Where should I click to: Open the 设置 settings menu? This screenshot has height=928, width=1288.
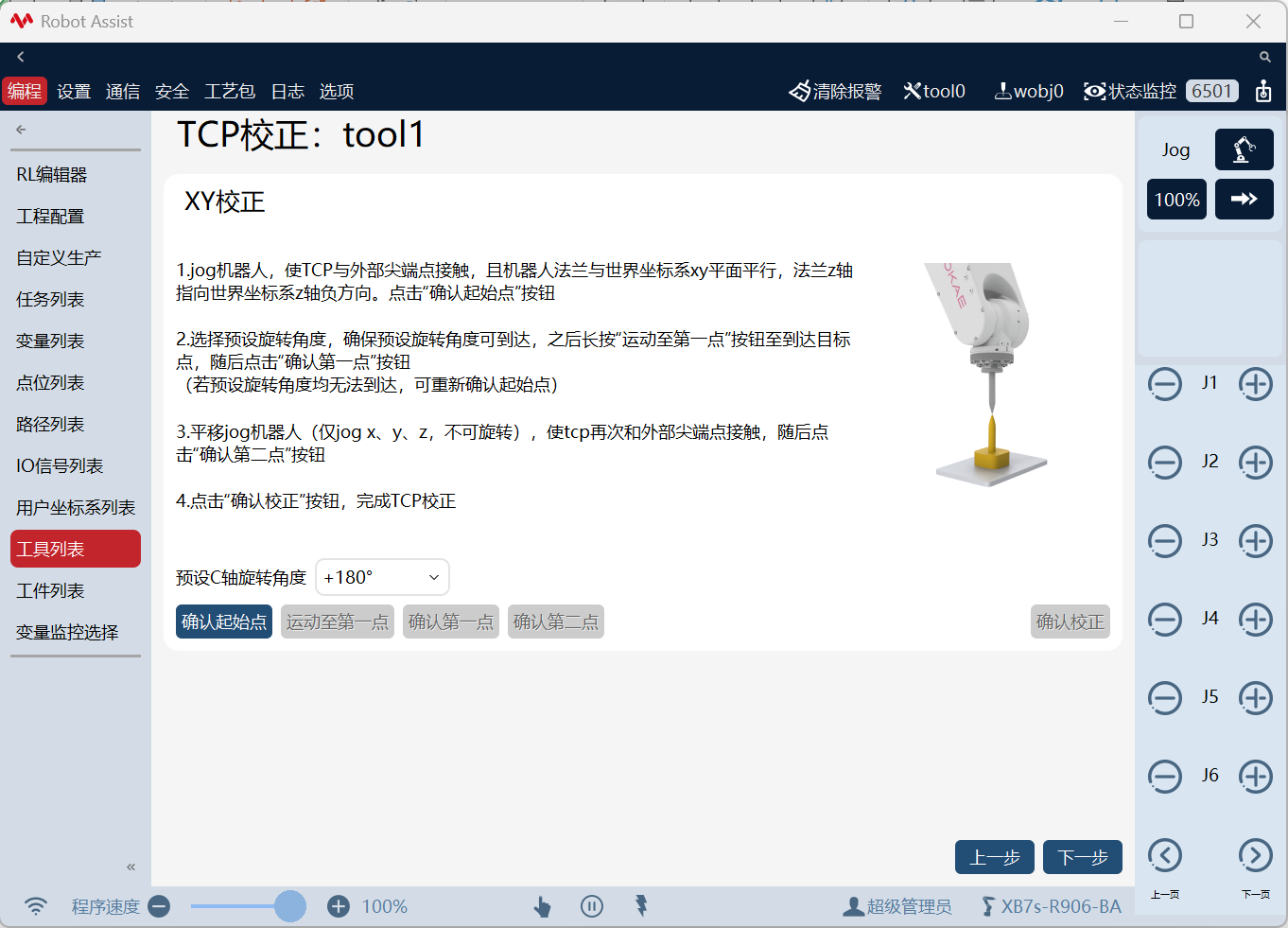[x=74, y=91]
